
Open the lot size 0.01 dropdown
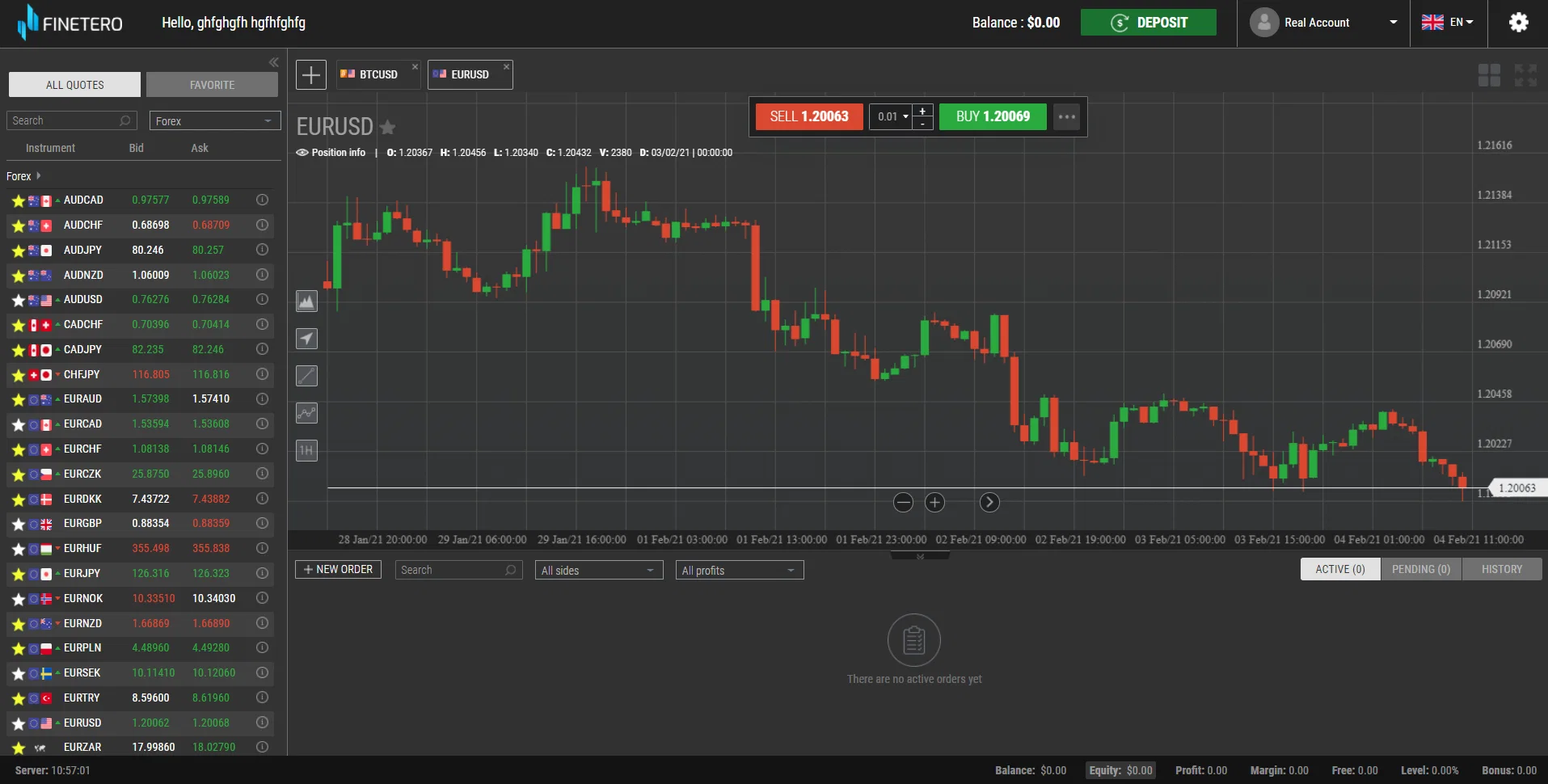point(892,116)
